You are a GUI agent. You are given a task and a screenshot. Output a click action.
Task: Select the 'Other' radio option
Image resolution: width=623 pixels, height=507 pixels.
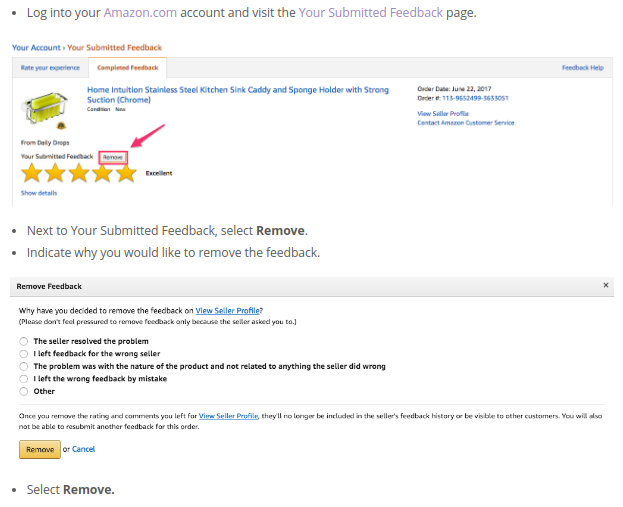pos(24,391)
